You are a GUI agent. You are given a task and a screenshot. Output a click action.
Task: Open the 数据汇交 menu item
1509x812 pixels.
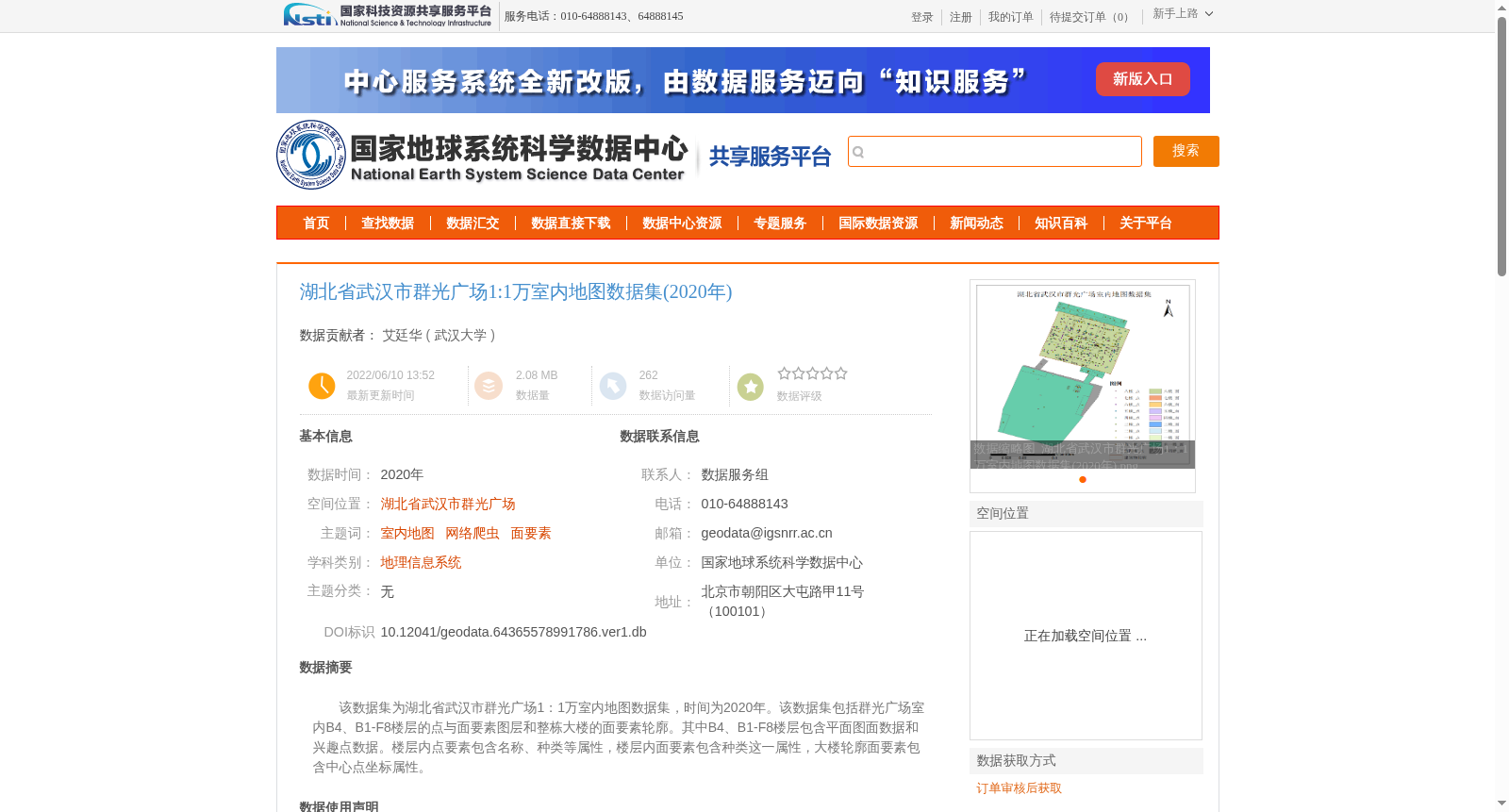473,224
